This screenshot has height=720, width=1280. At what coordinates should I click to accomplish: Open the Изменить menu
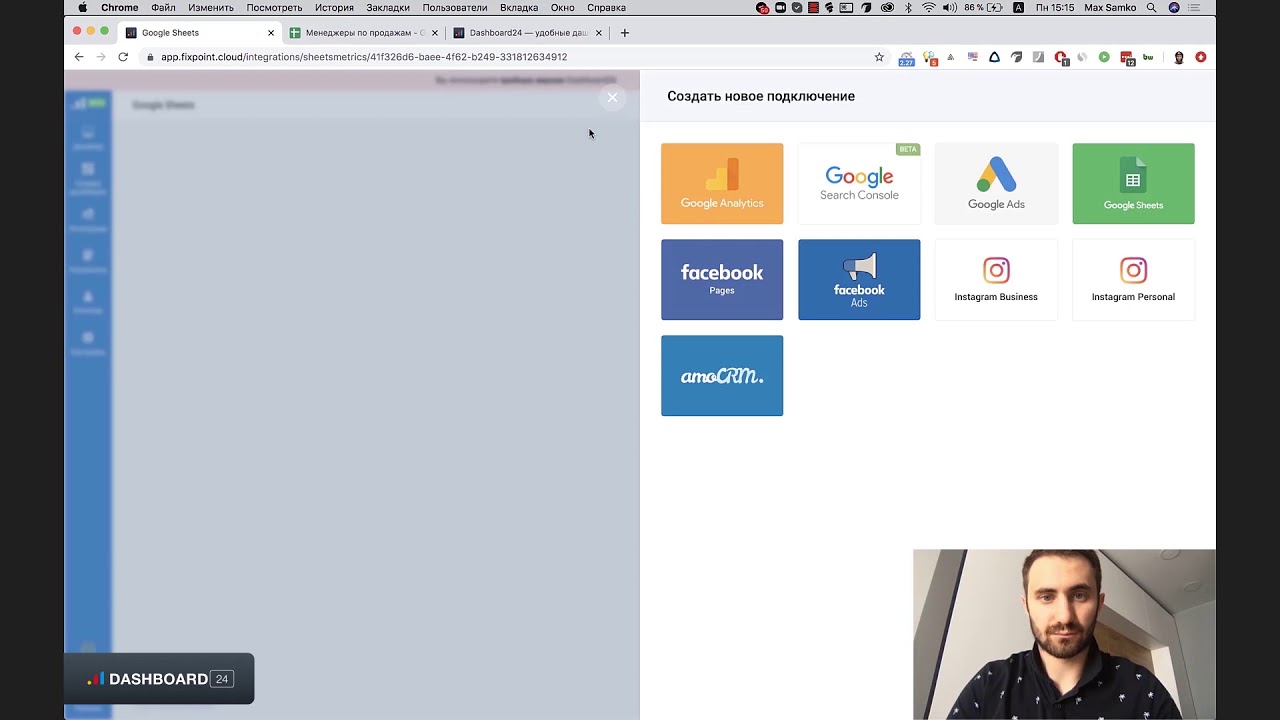(211, 7)
